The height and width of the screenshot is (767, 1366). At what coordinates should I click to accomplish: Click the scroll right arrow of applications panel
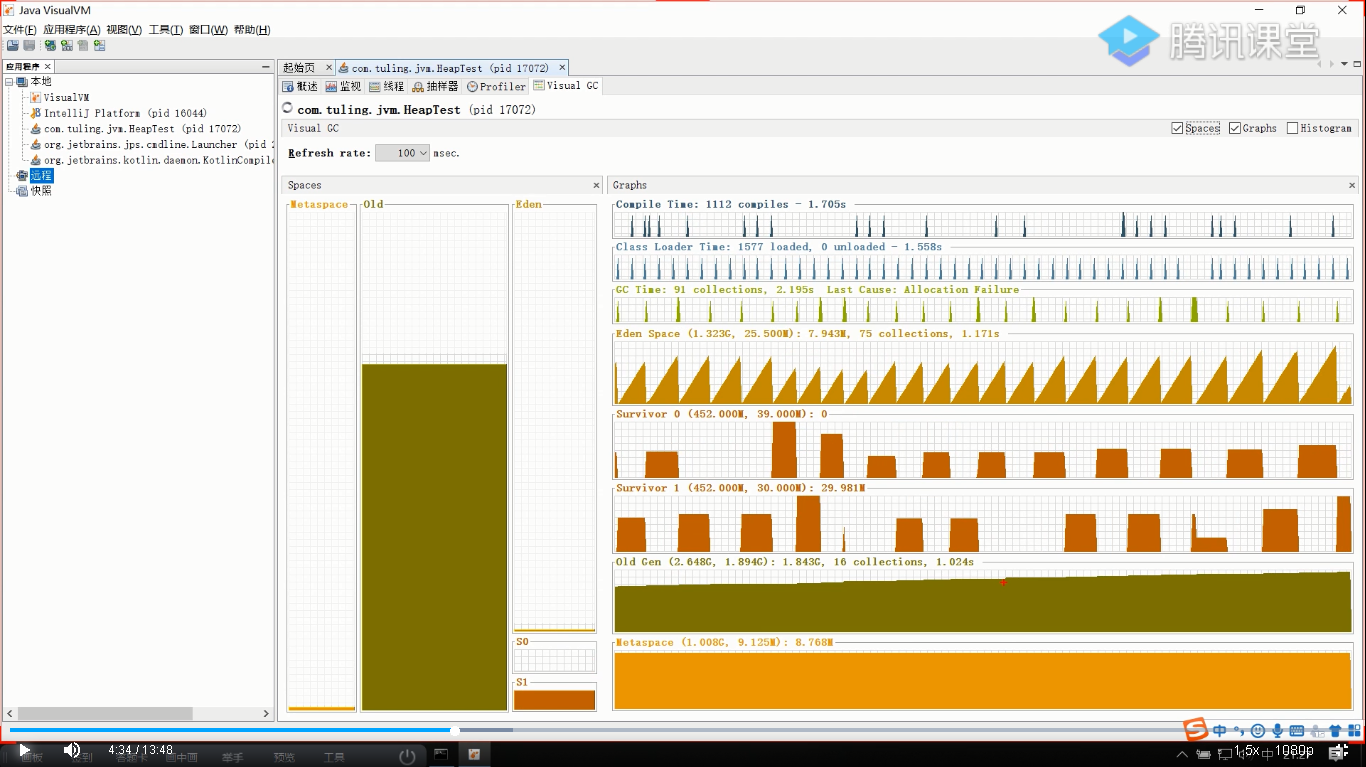pyautogui.click(x=266, y=714)
